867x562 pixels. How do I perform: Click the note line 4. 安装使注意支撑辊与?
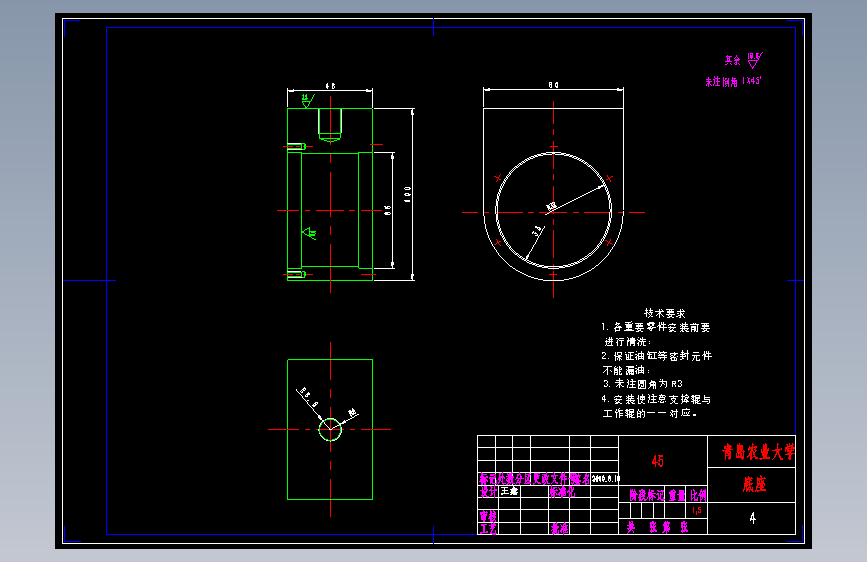(656, 399)
